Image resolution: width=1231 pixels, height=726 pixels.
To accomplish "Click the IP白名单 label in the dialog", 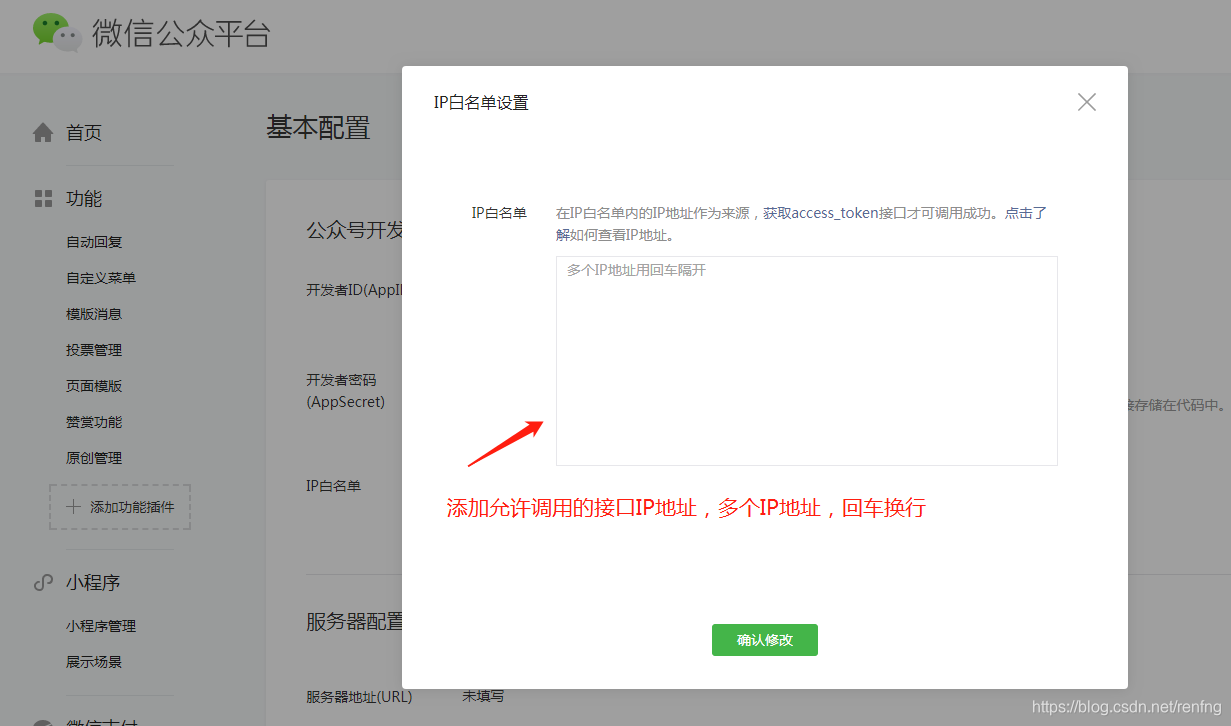I will (x=499, y=213).
